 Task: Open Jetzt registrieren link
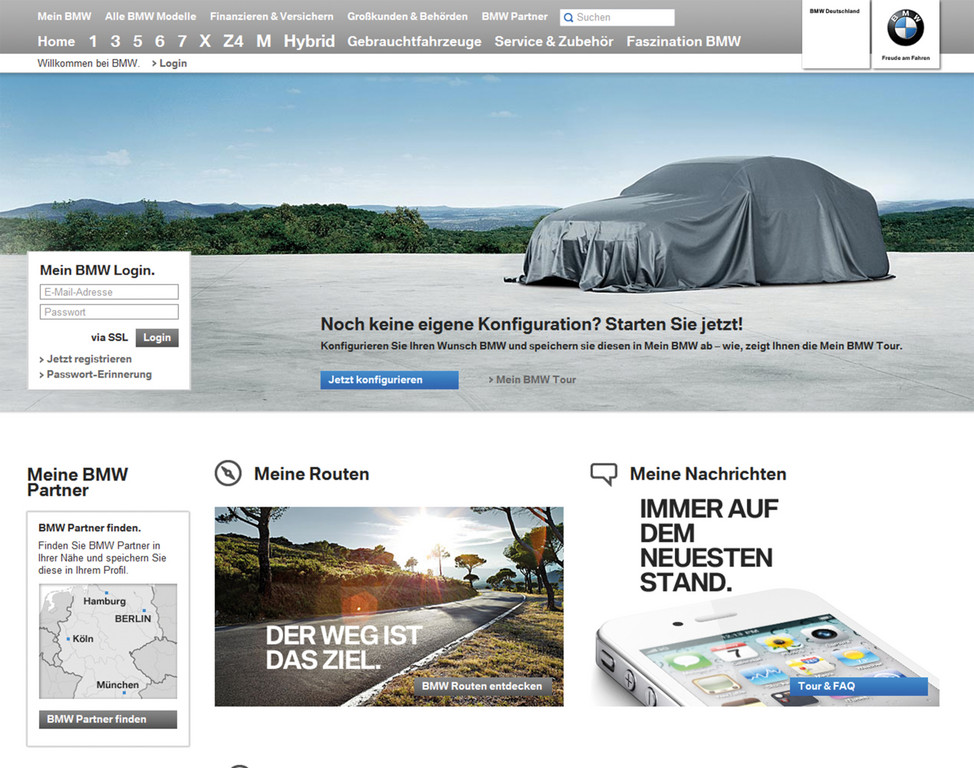coord(85,359)
